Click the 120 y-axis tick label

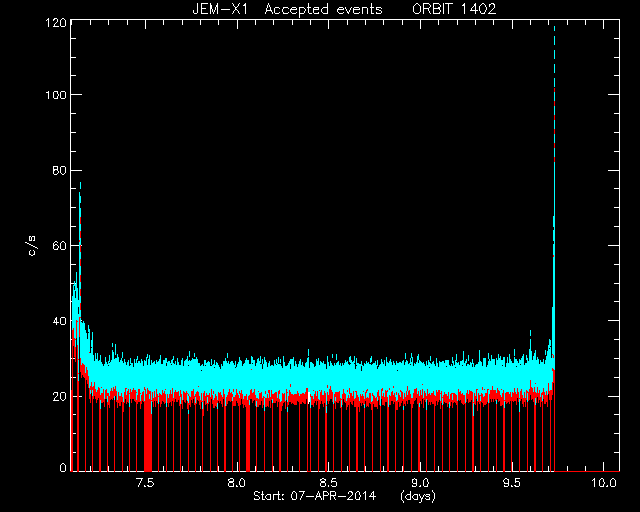(x=56, y=23)
